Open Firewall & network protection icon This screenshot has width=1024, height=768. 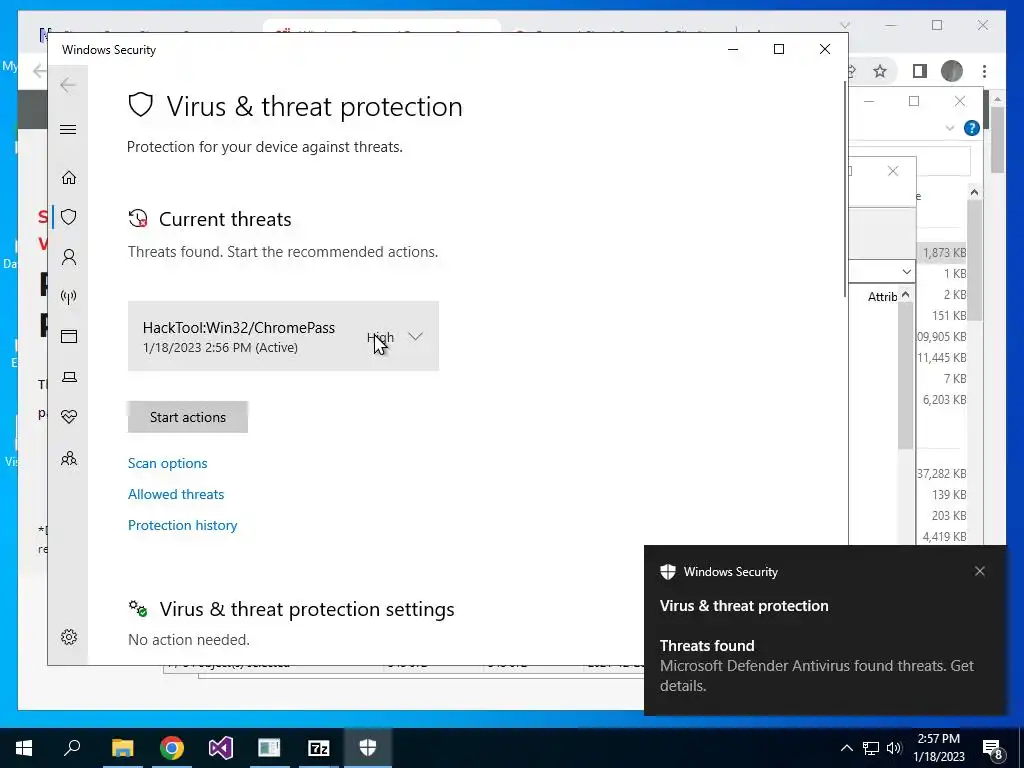tap(69, 297)
